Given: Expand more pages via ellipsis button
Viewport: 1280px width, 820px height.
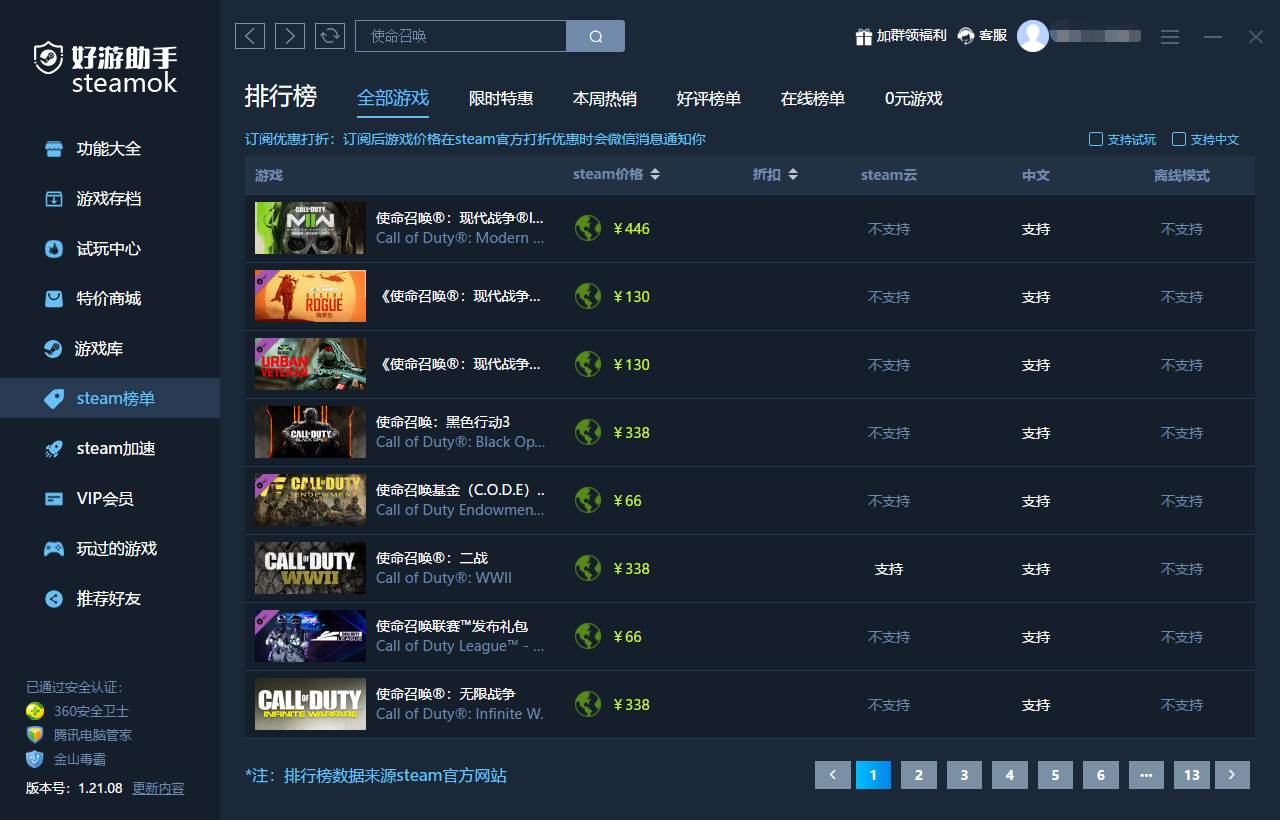Looking at the screenshot, I should pos(1147,775).
